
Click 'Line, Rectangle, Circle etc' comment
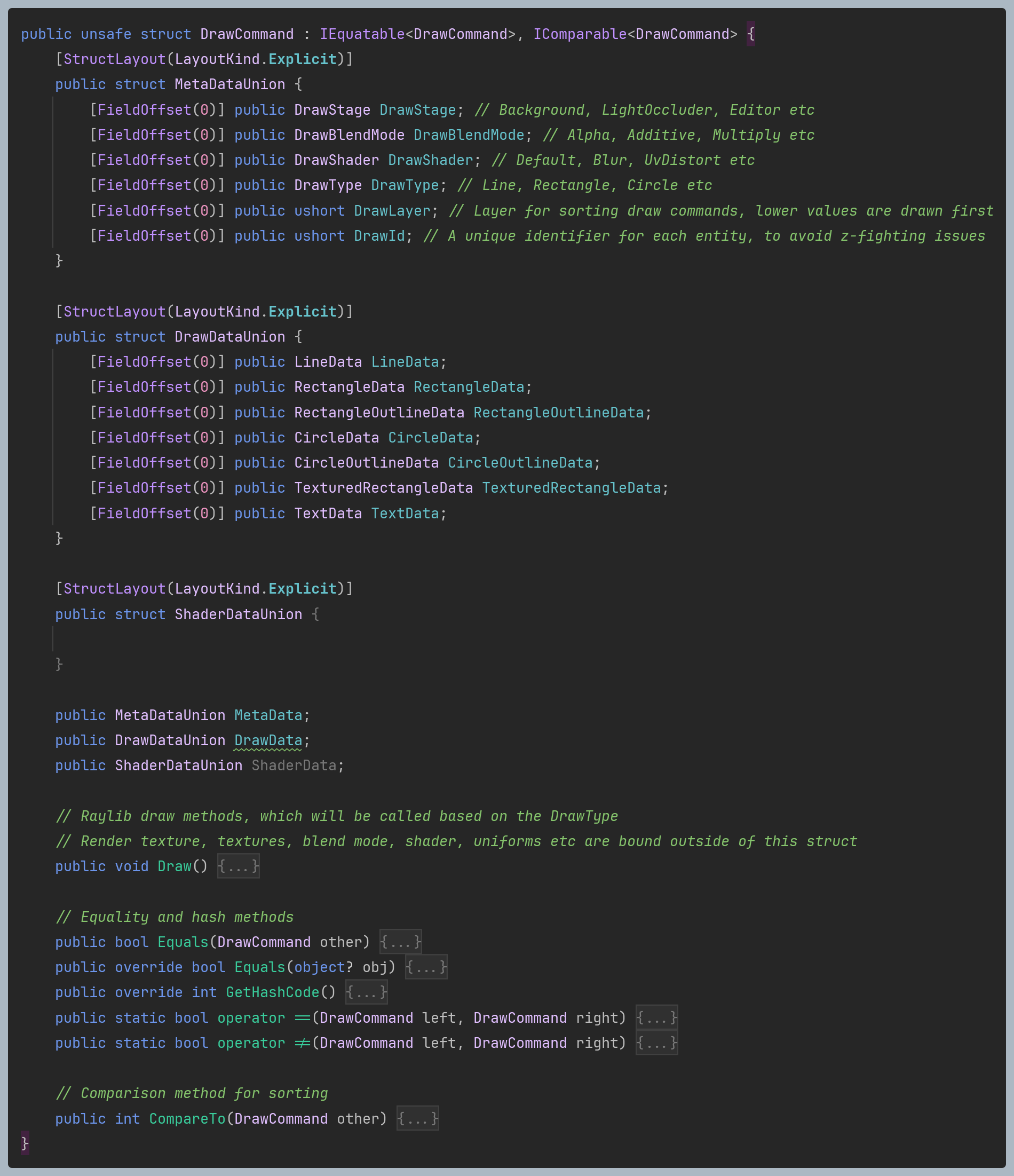point(584,185)
